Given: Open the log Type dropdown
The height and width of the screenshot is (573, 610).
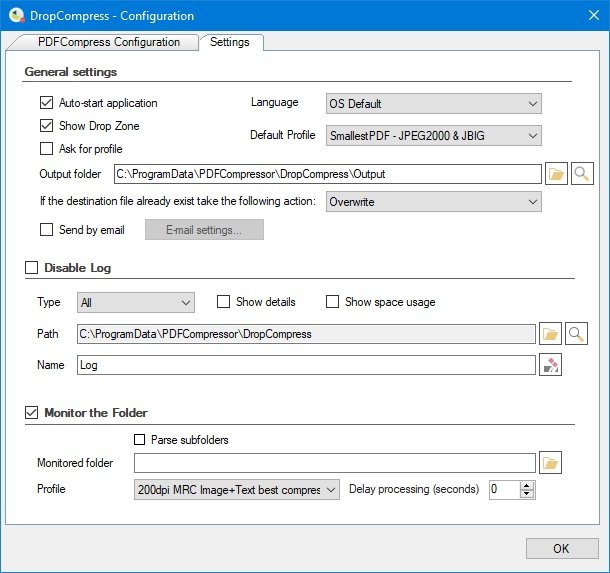Looking at the screenshot, I should pyautogui.click(x=135, y=302).
